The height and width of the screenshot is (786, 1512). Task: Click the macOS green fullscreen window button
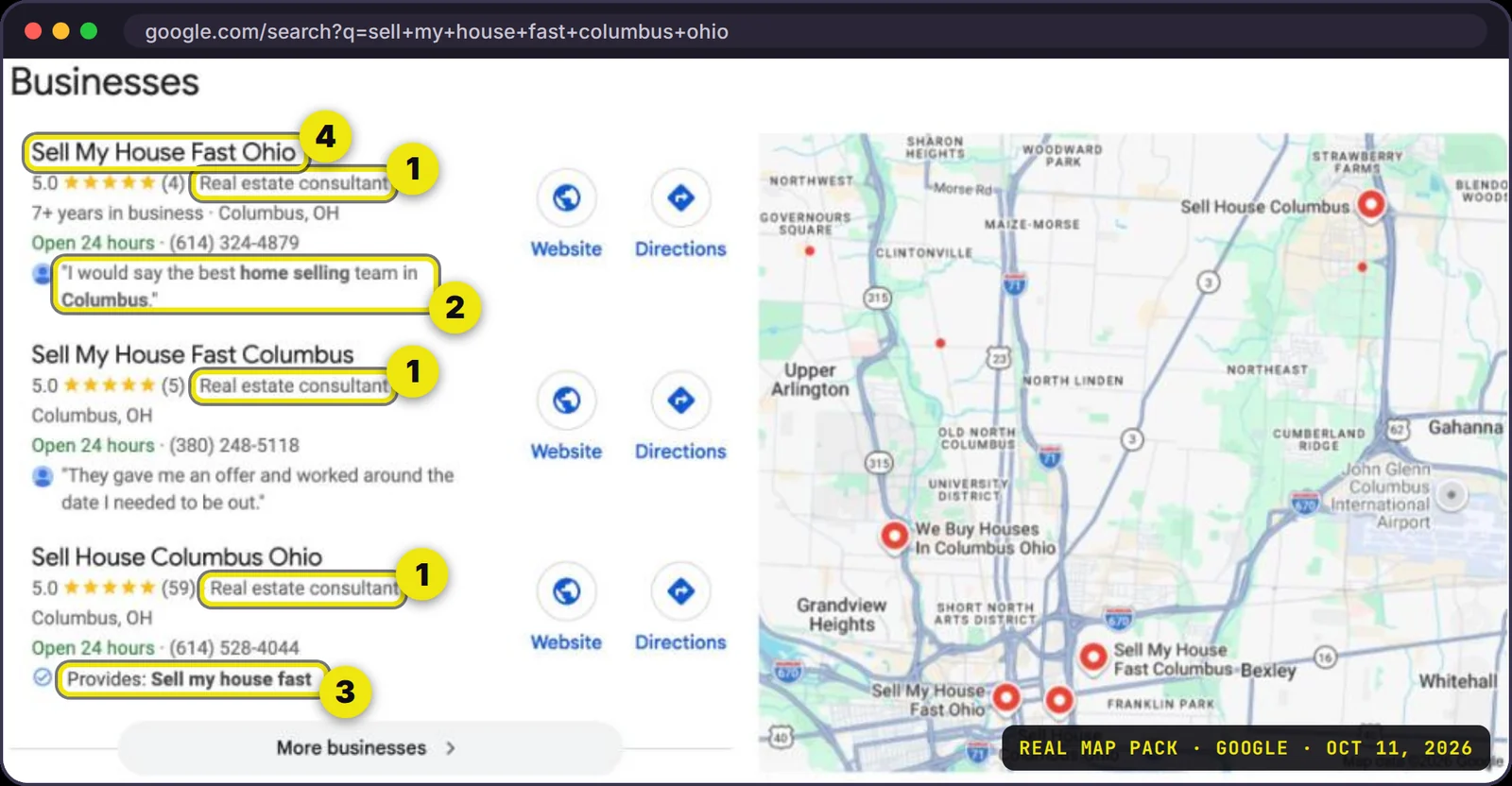tap(89, 30)
